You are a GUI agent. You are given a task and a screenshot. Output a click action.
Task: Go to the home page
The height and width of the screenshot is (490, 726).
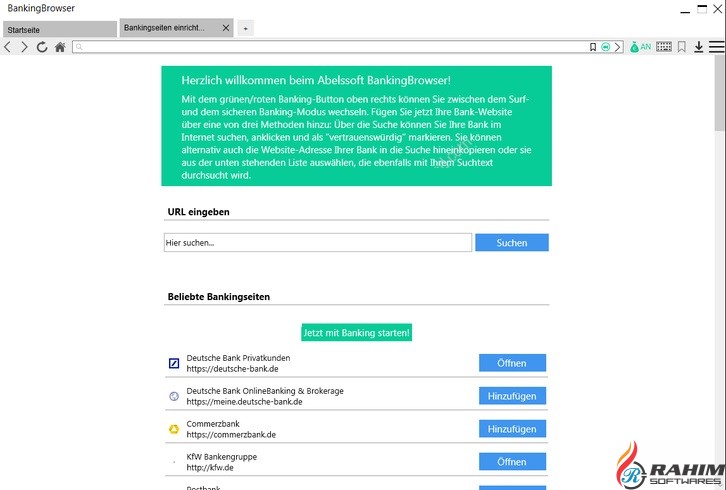coord(60,47)
